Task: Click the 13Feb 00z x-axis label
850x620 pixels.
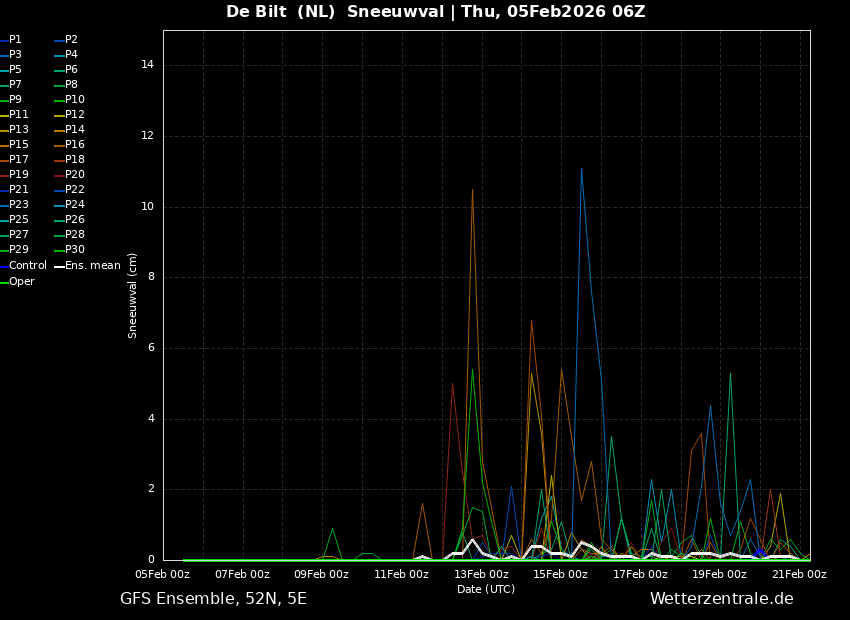Action: click(481, 575)
